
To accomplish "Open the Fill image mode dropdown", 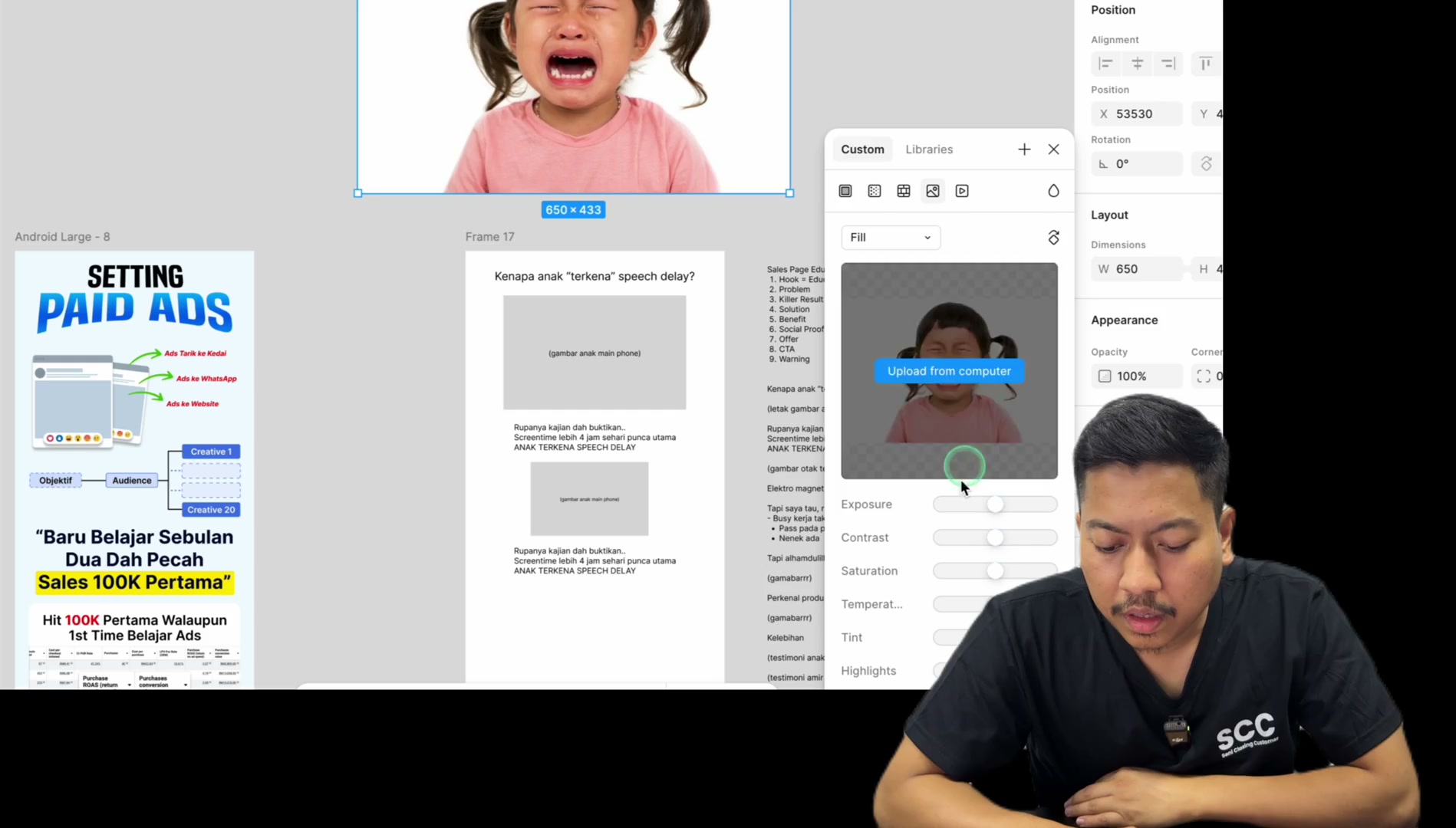I will tap(891, 238).
